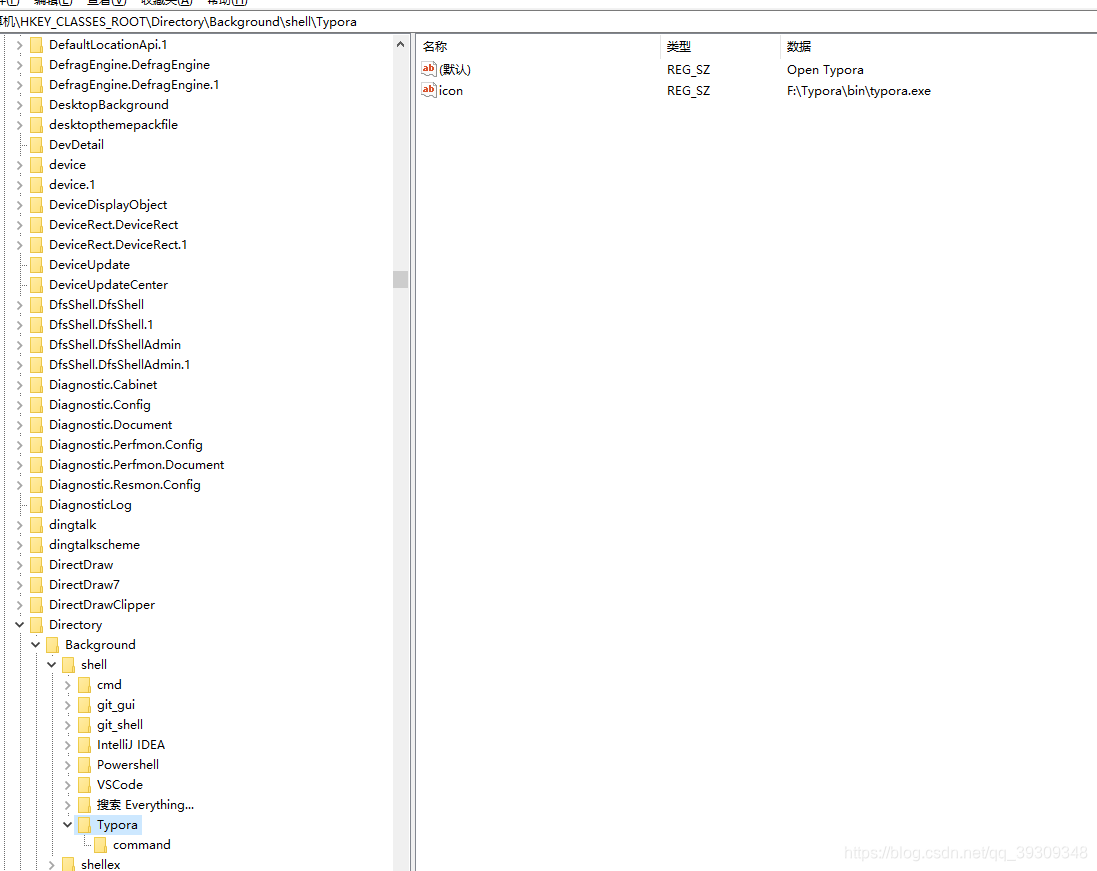1097x871 pixels.
Task: Collapse the Typora key
Action: [68, 825]
